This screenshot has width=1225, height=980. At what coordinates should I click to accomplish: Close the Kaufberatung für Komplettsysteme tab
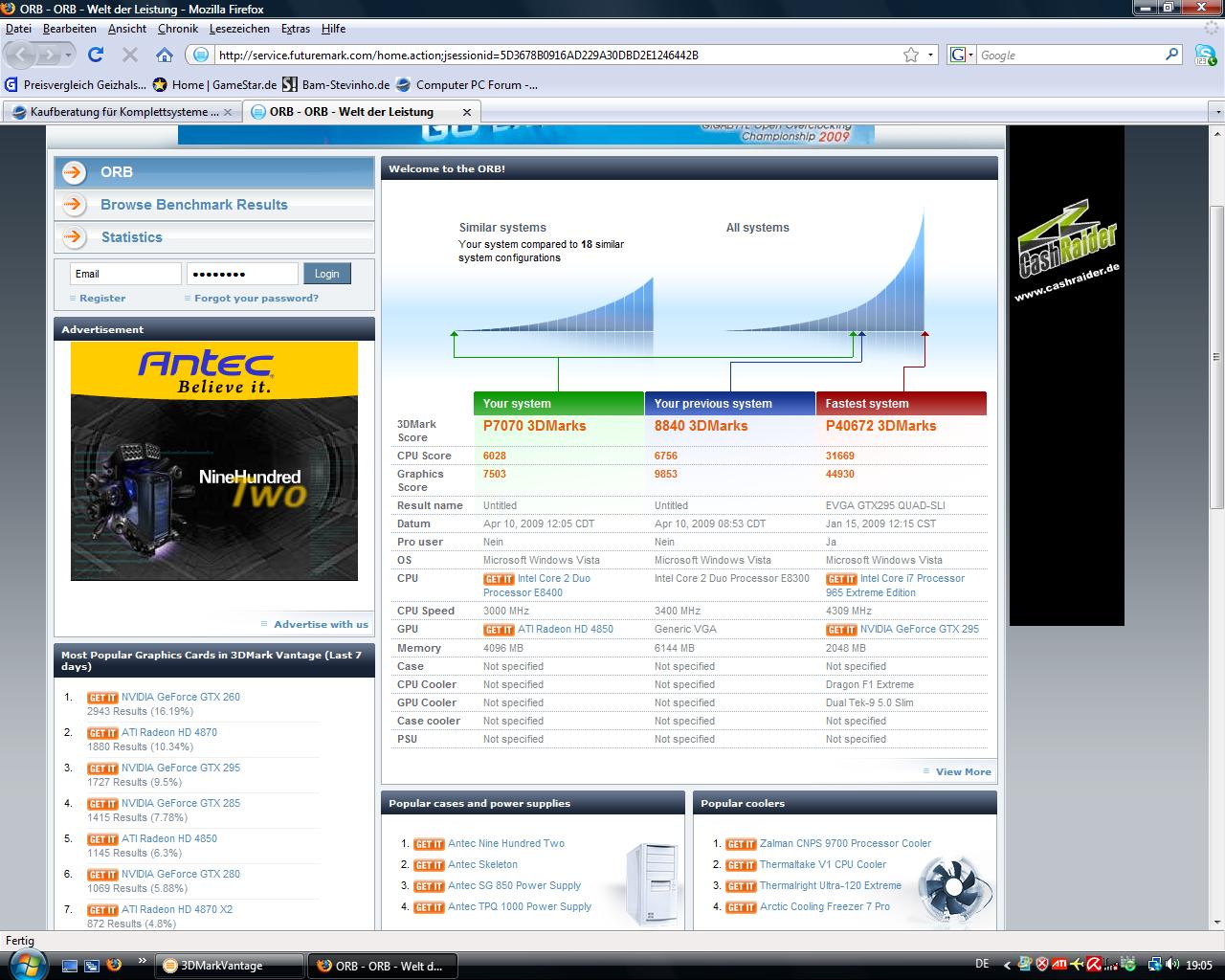pyautogui.click(x=227, y=112)
